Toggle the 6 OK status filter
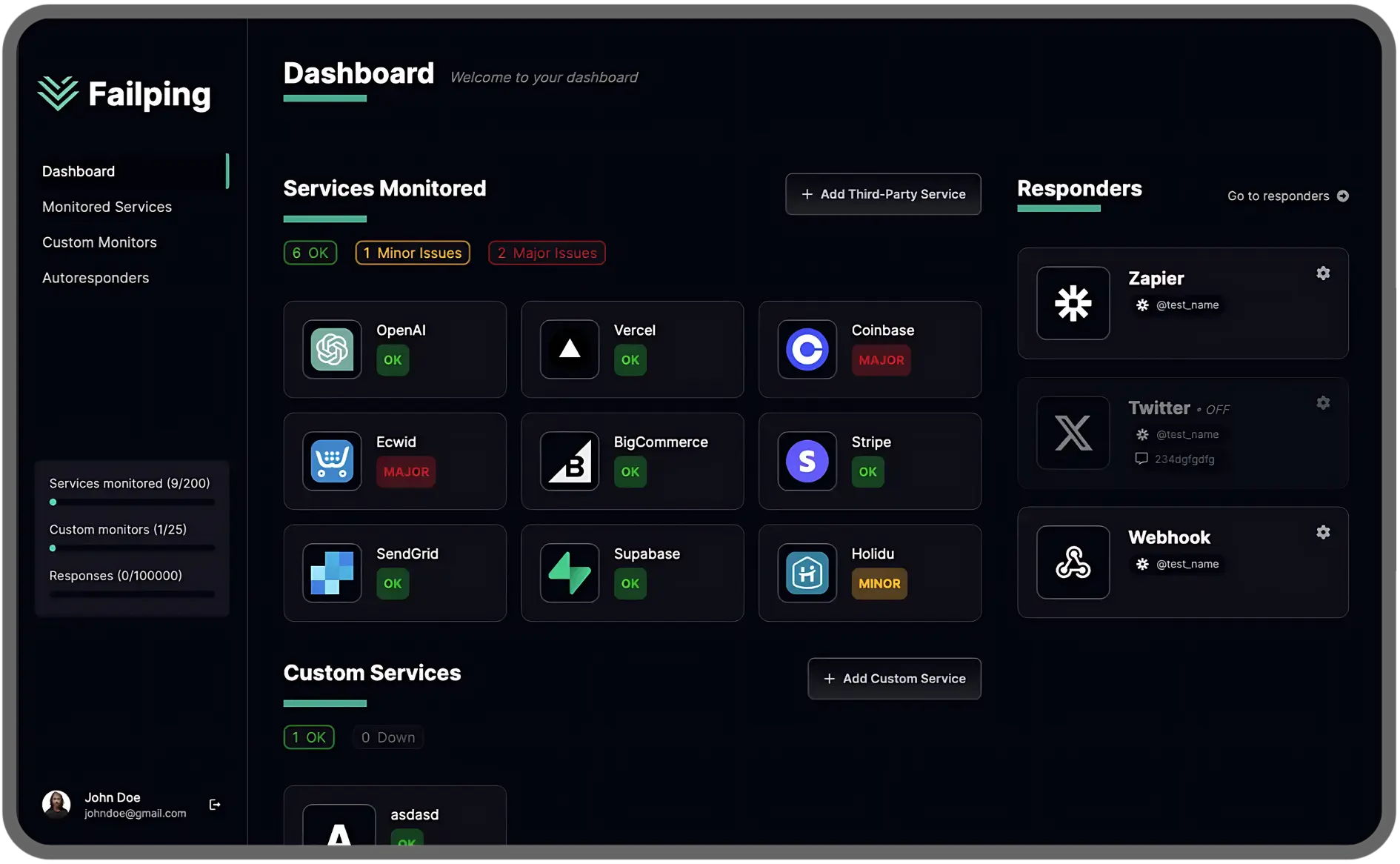 [x=310, y=253]
